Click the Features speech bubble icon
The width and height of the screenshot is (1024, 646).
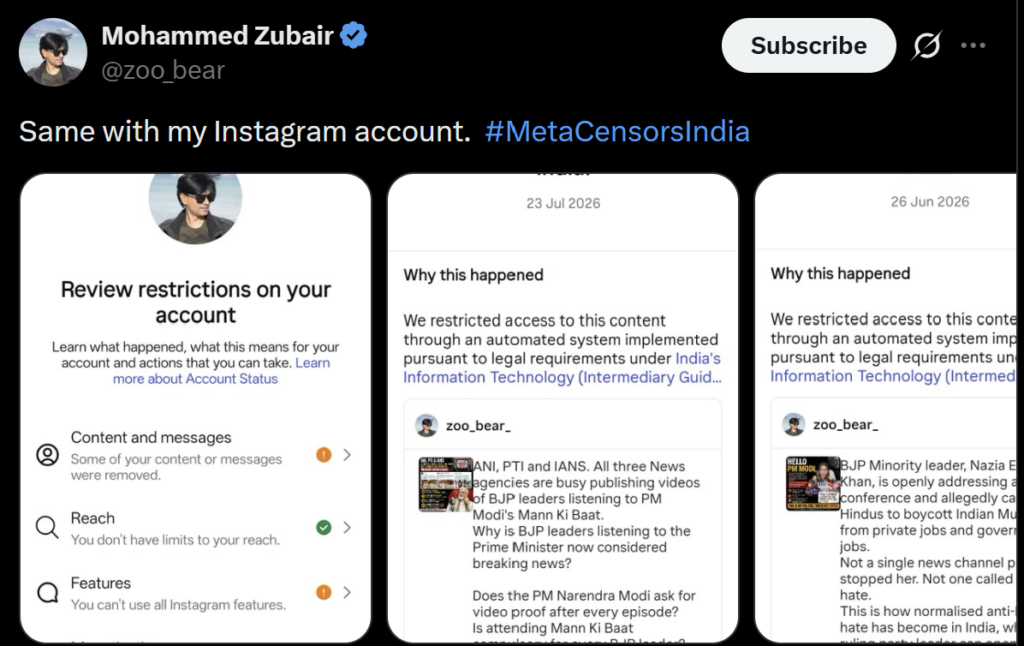click(47, 592)
